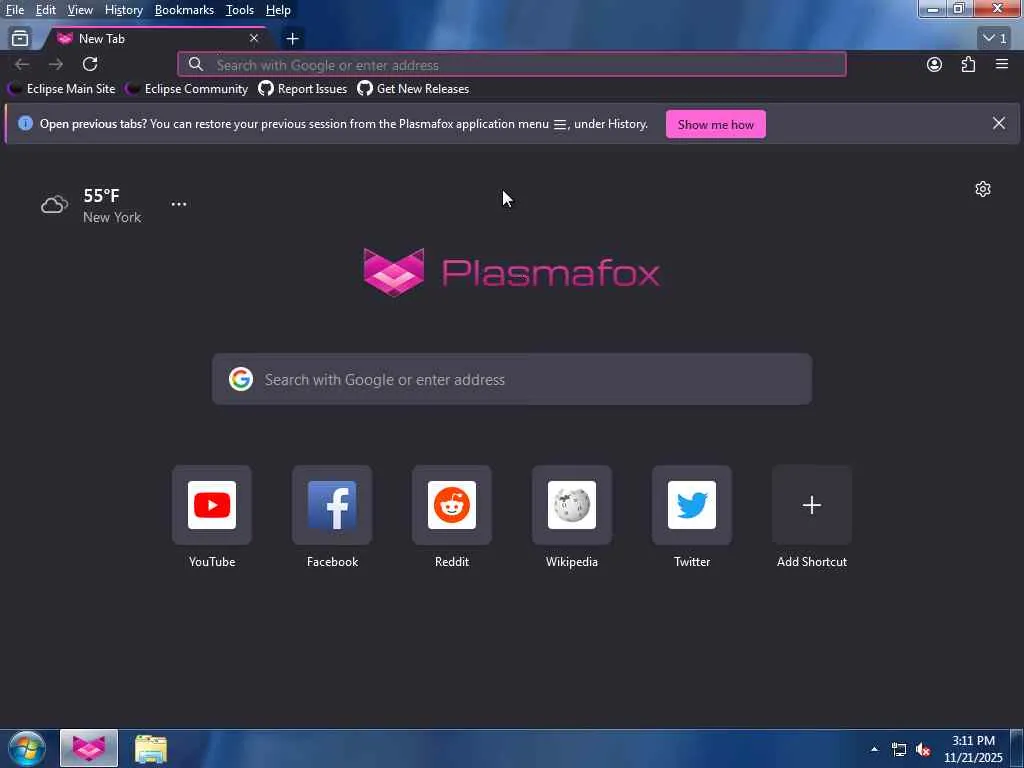Open Eclipse Main Site bookmark
The width and height of the screenshot is (1024, 768).
tap(63, 89)
